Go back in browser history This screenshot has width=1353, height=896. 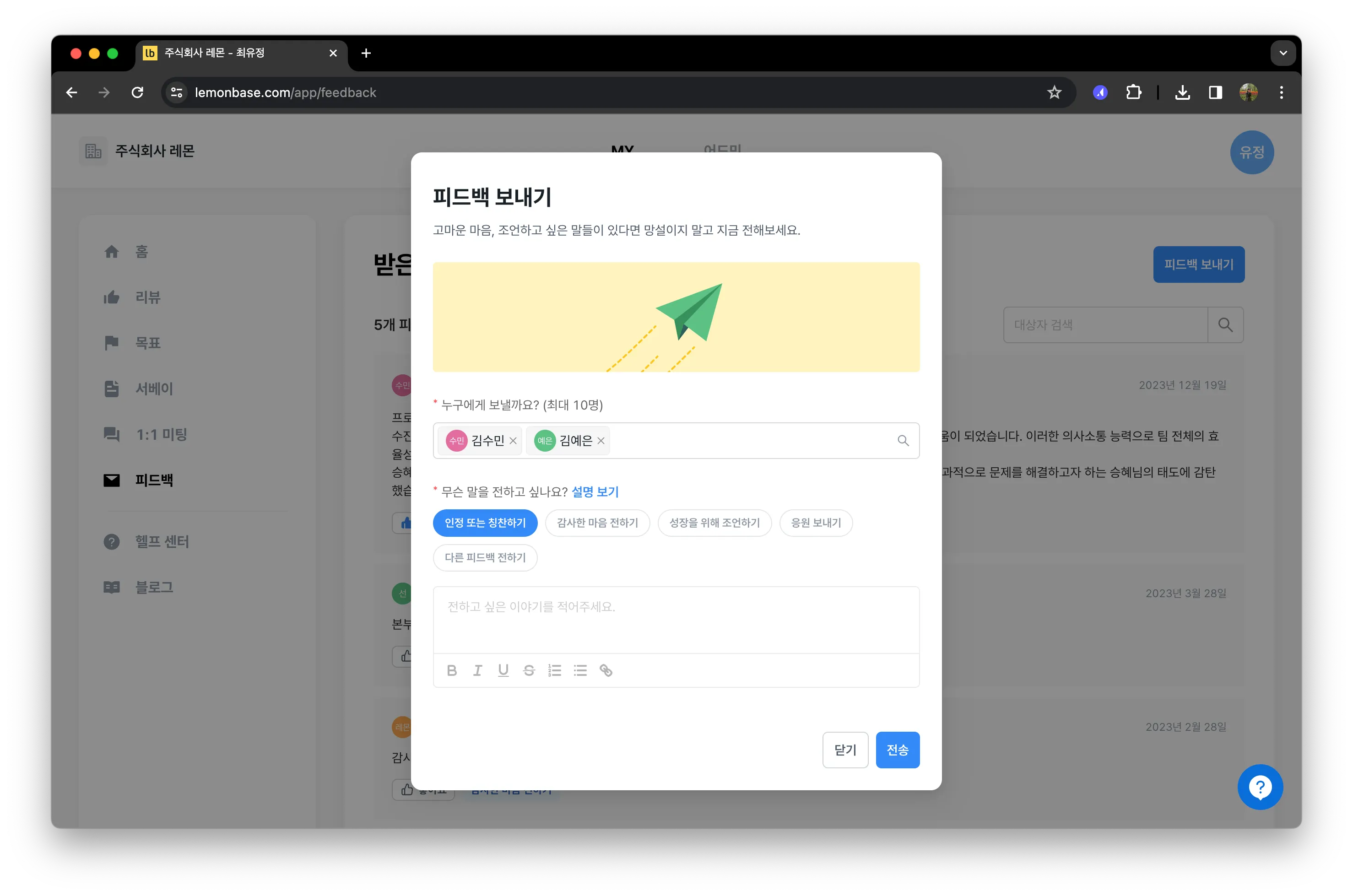(71, 92)
